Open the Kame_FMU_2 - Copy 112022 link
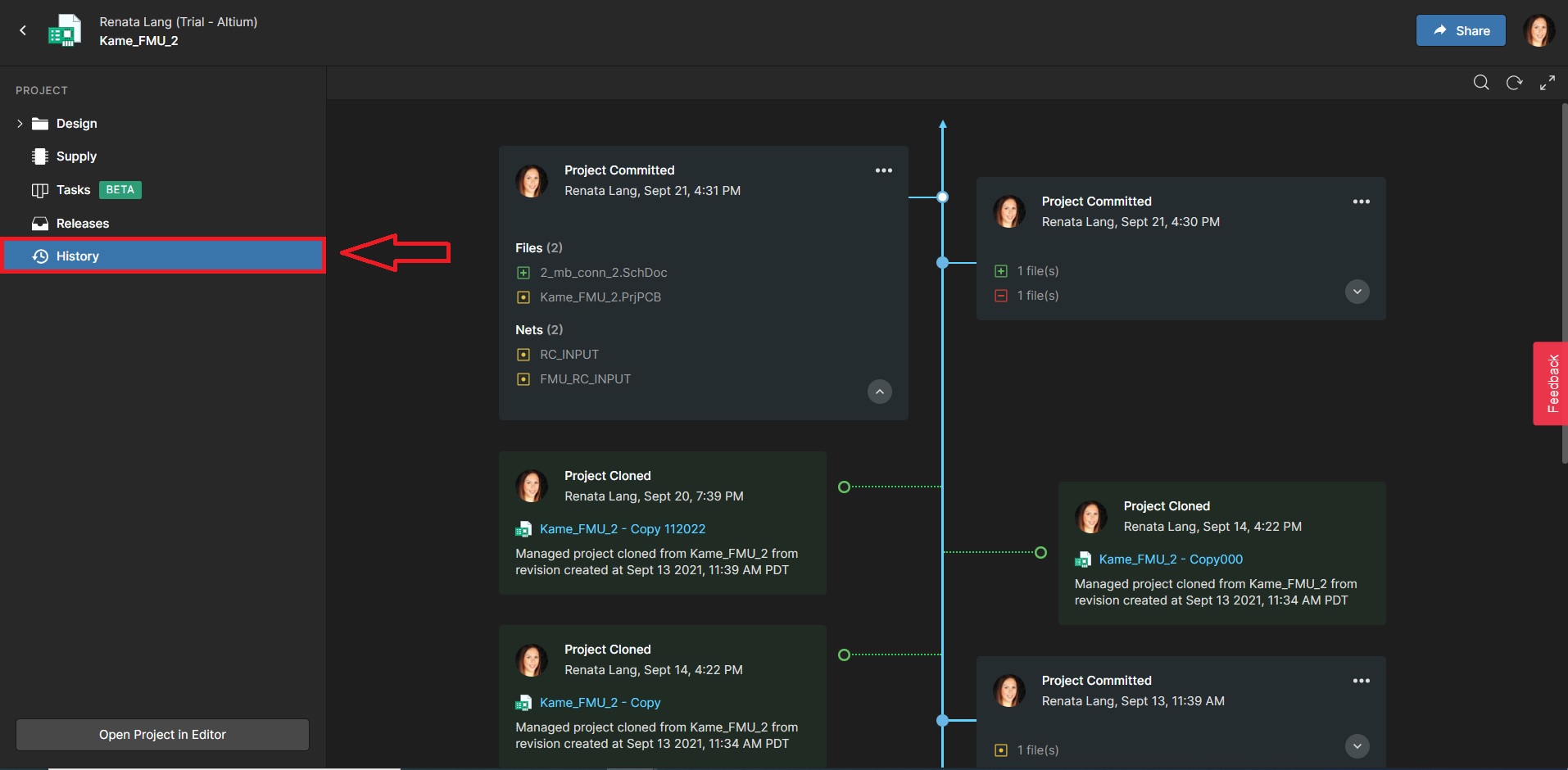 pos(622,529)
